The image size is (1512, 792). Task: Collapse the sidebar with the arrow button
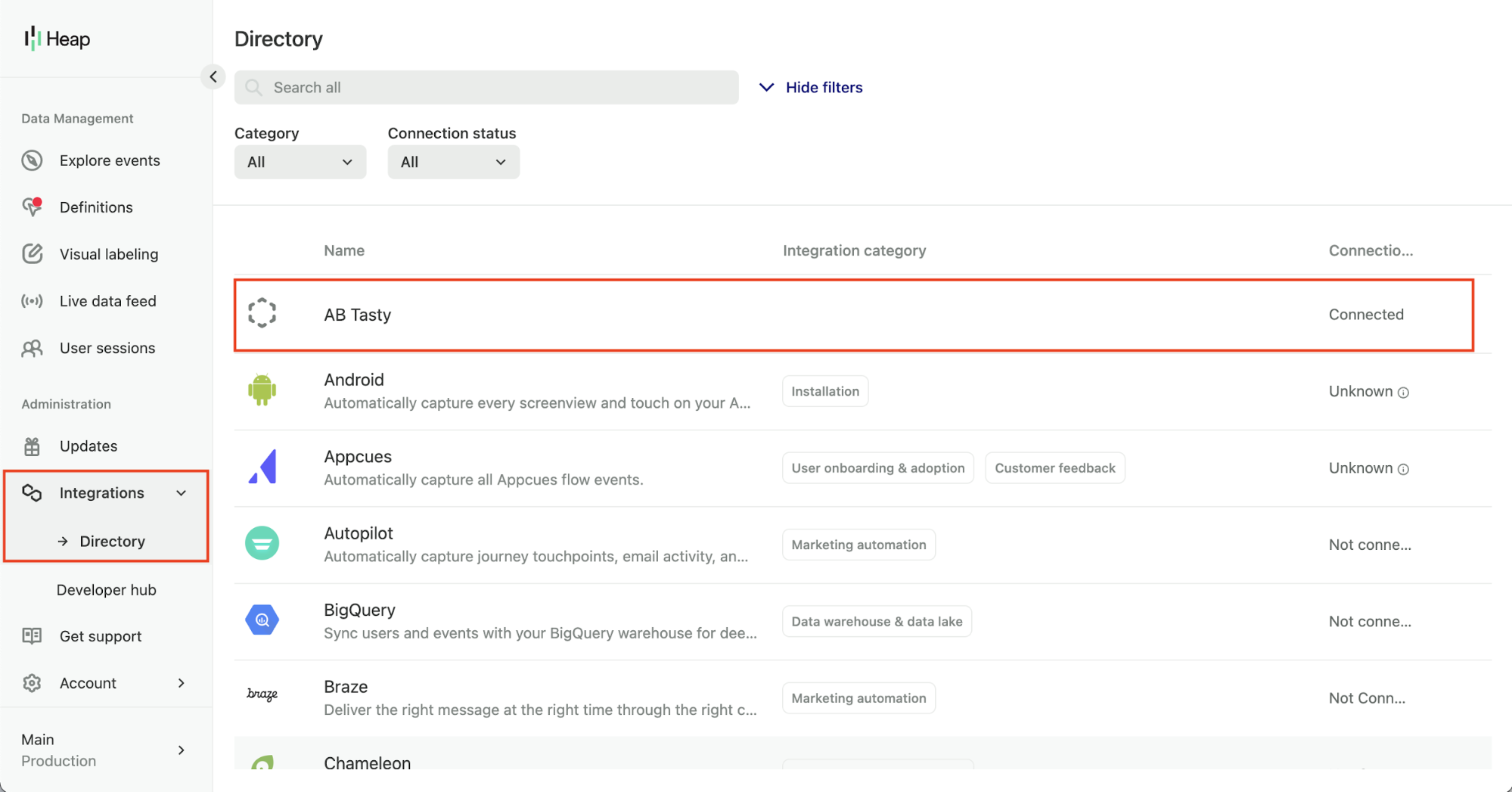[213, 76]
